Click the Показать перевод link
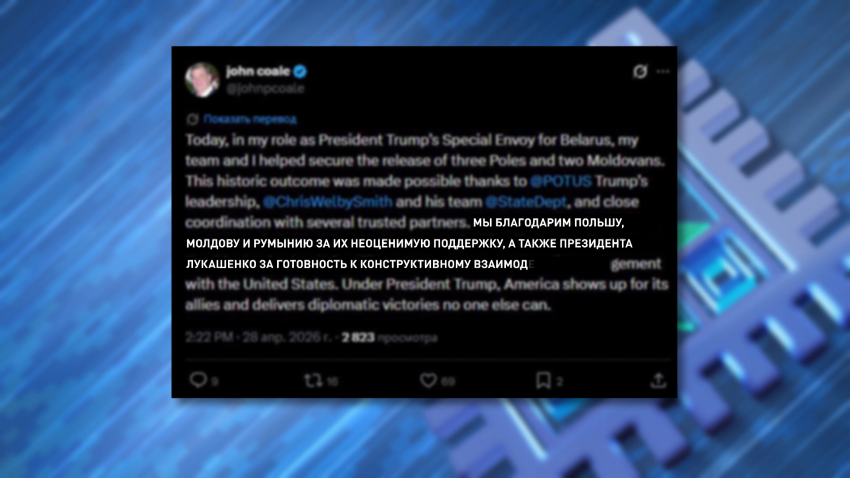The image size is (850, 478). [x=250, y=119]
